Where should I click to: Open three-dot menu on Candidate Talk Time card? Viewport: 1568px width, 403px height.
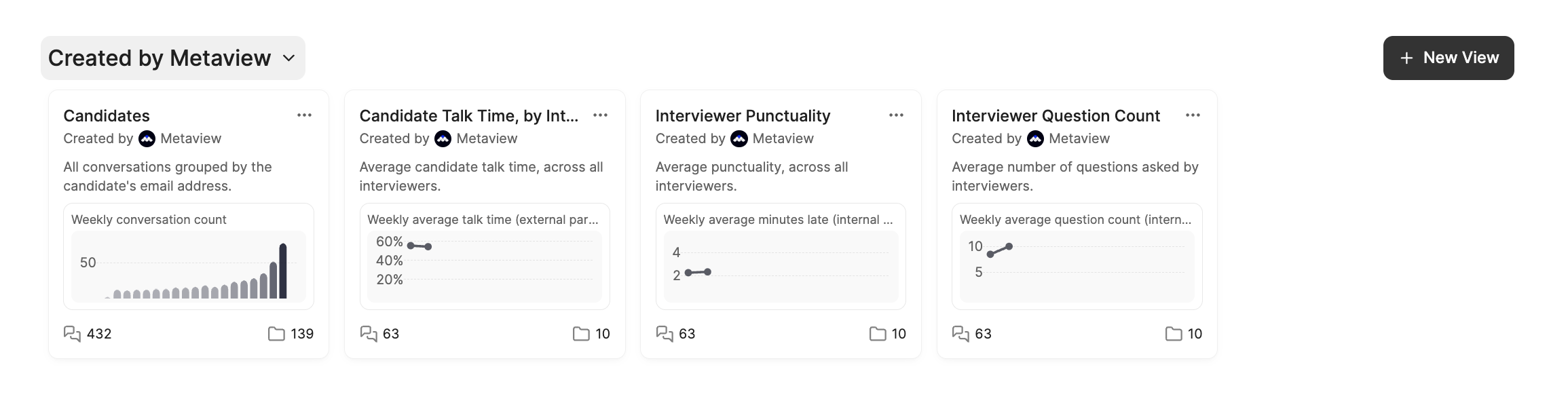(x=600, y=115)
